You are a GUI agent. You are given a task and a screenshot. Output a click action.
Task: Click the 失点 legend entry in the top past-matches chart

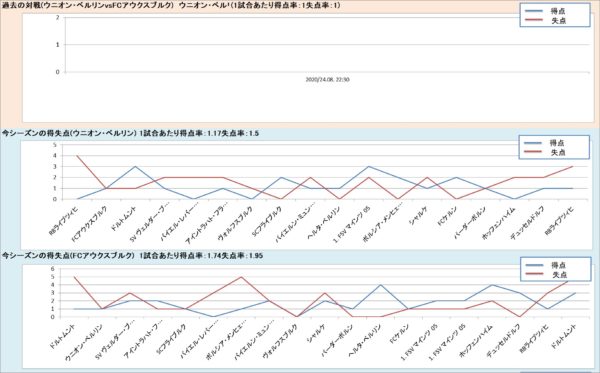(x=546, y=21)
